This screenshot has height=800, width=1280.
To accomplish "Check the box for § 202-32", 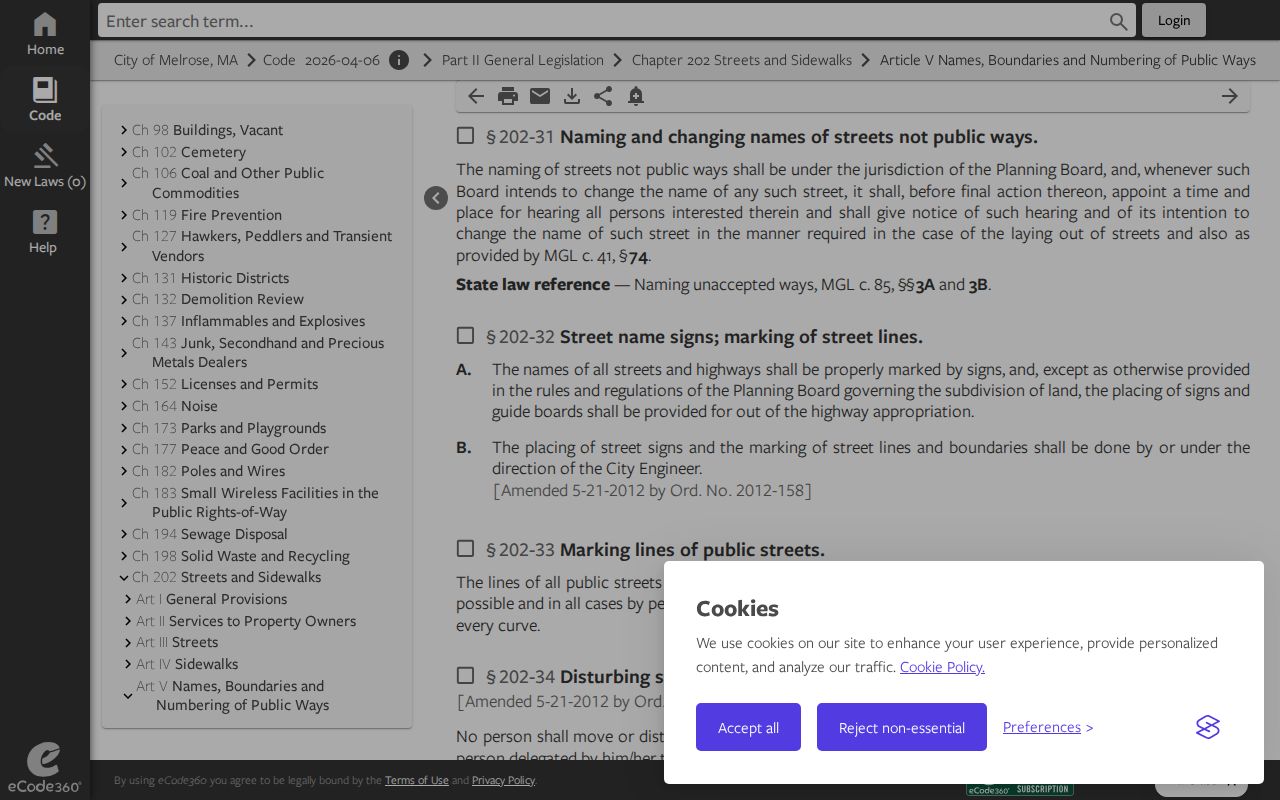I will (465, 336).
